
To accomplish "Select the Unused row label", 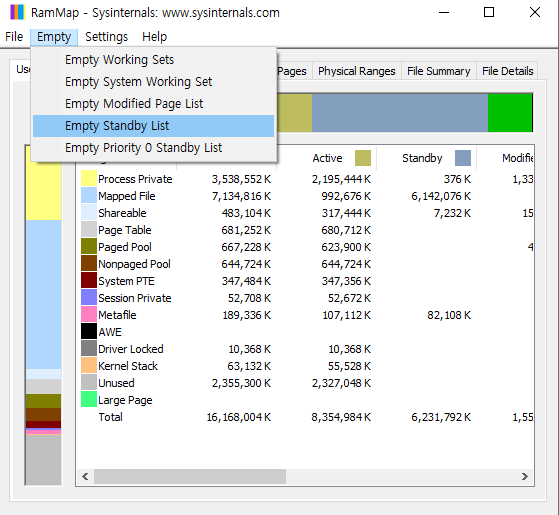I will (x=117, y=383).
